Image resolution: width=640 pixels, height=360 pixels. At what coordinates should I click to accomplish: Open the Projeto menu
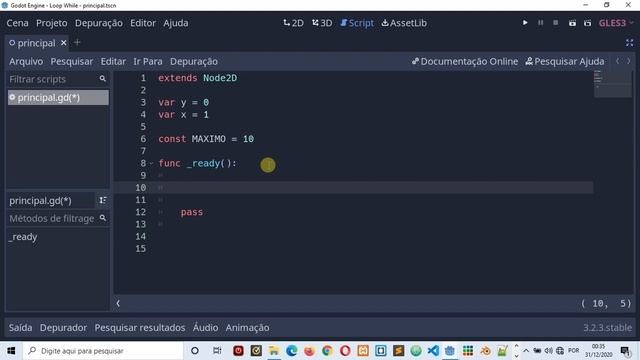[51, 23]
